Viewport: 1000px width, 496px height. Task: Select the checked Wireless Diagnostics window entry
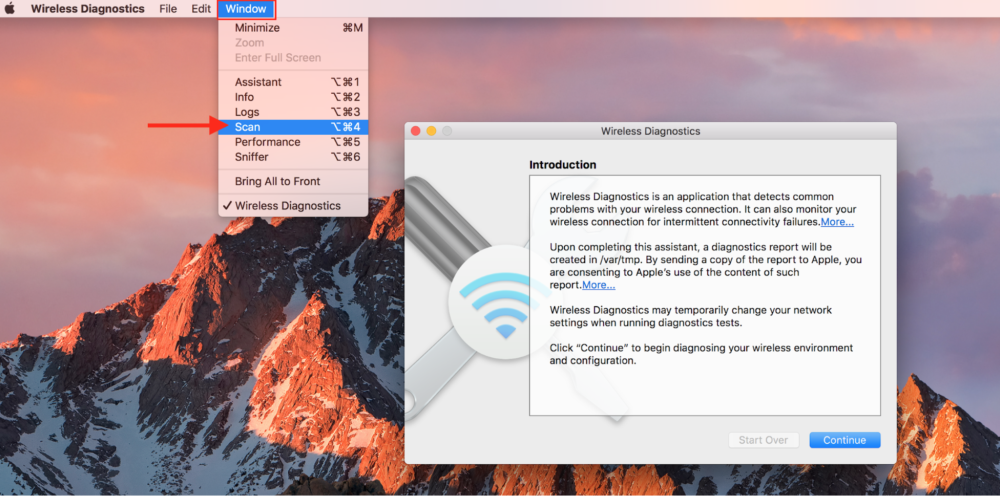pos(293,206)
